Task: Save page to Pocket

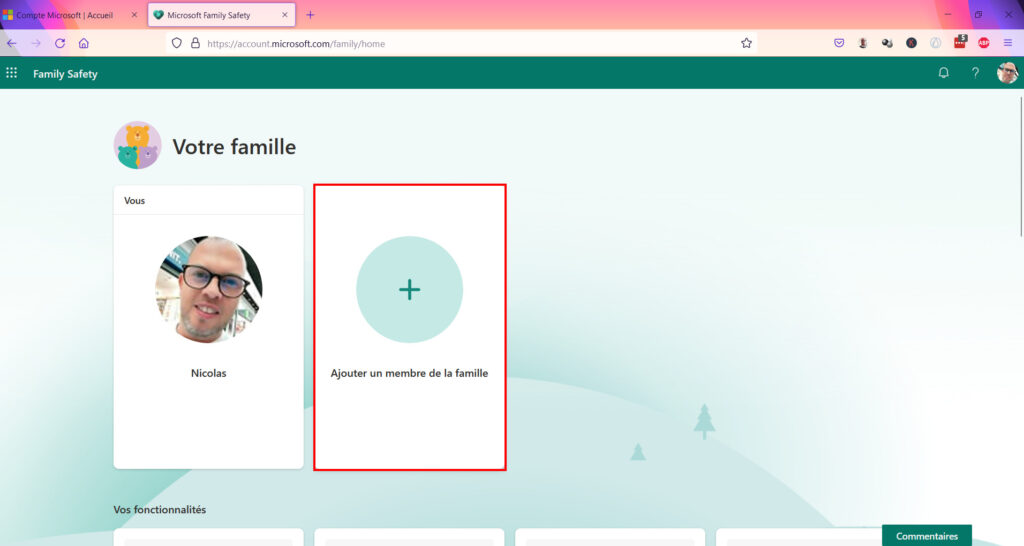Action: coord(839,43)
